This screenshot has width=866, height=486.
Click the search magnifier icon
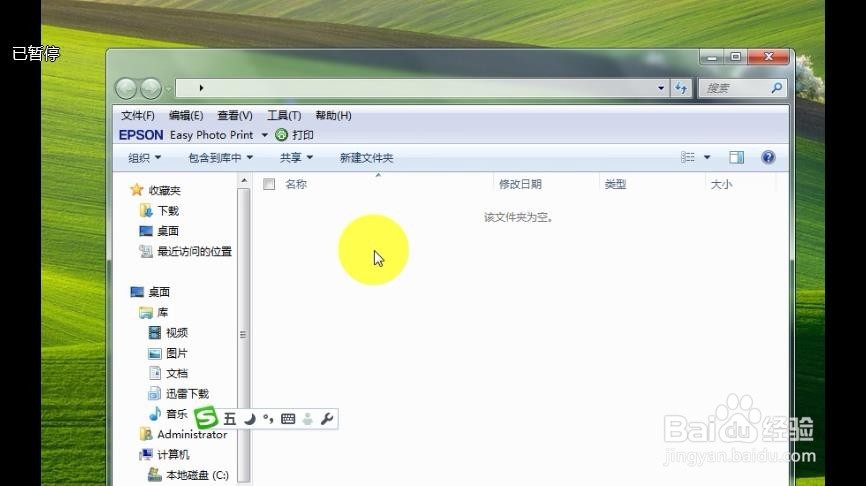(x=777, y=88)
